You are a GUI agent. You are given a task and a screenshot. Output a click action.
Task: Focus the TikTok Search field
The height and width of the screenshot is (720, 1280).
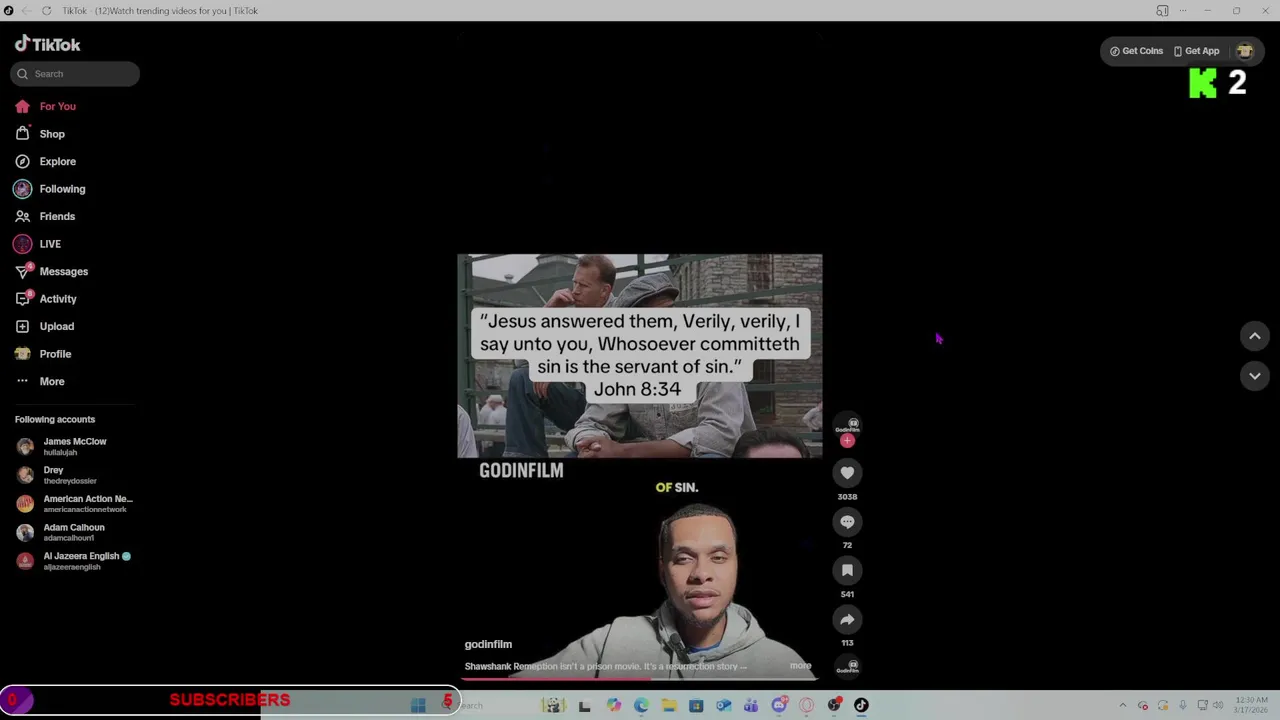point(75,74)
